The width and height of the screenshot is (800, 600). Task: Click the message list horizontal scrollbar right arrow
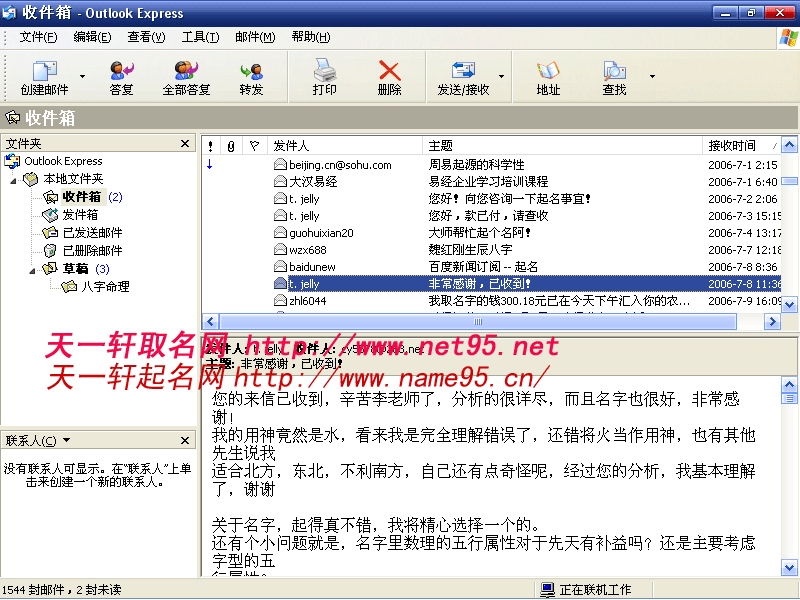(x=772, y=322)
